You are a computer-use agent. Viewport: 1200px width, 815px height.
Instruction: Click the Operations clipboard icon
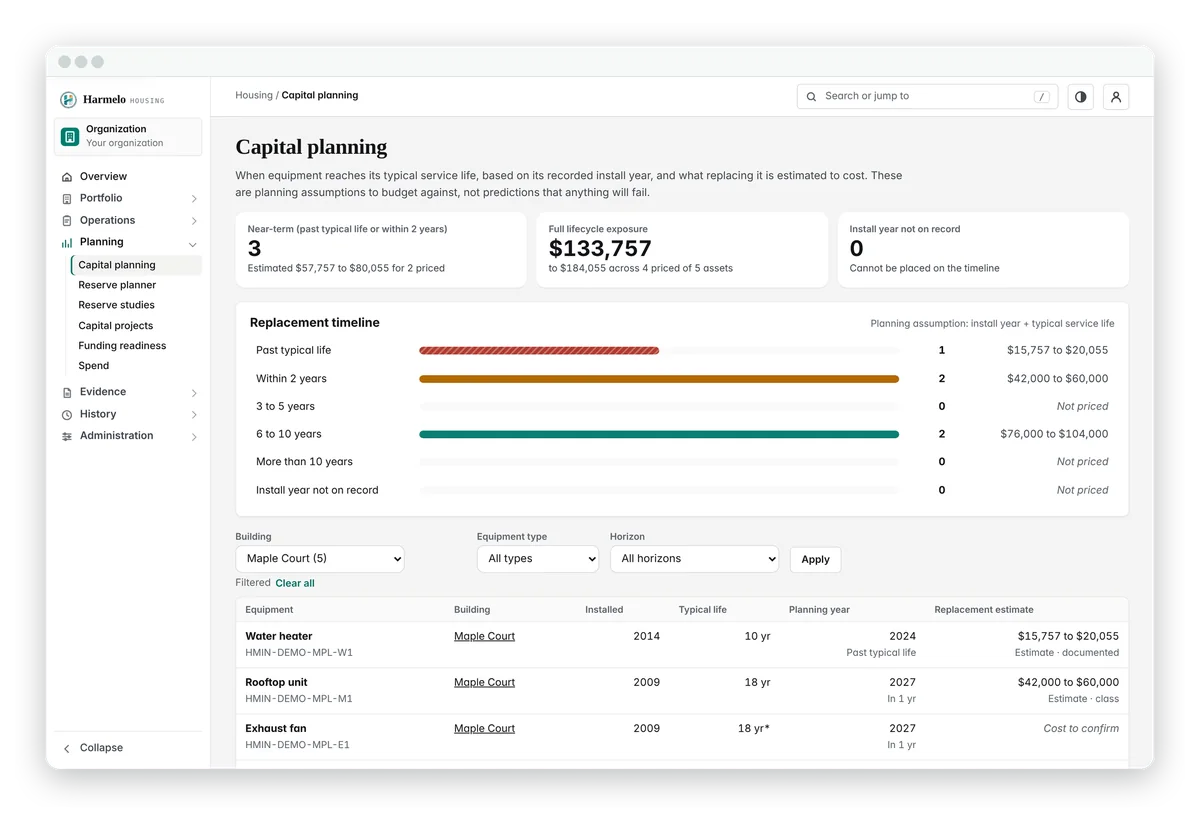coord(67,221)
